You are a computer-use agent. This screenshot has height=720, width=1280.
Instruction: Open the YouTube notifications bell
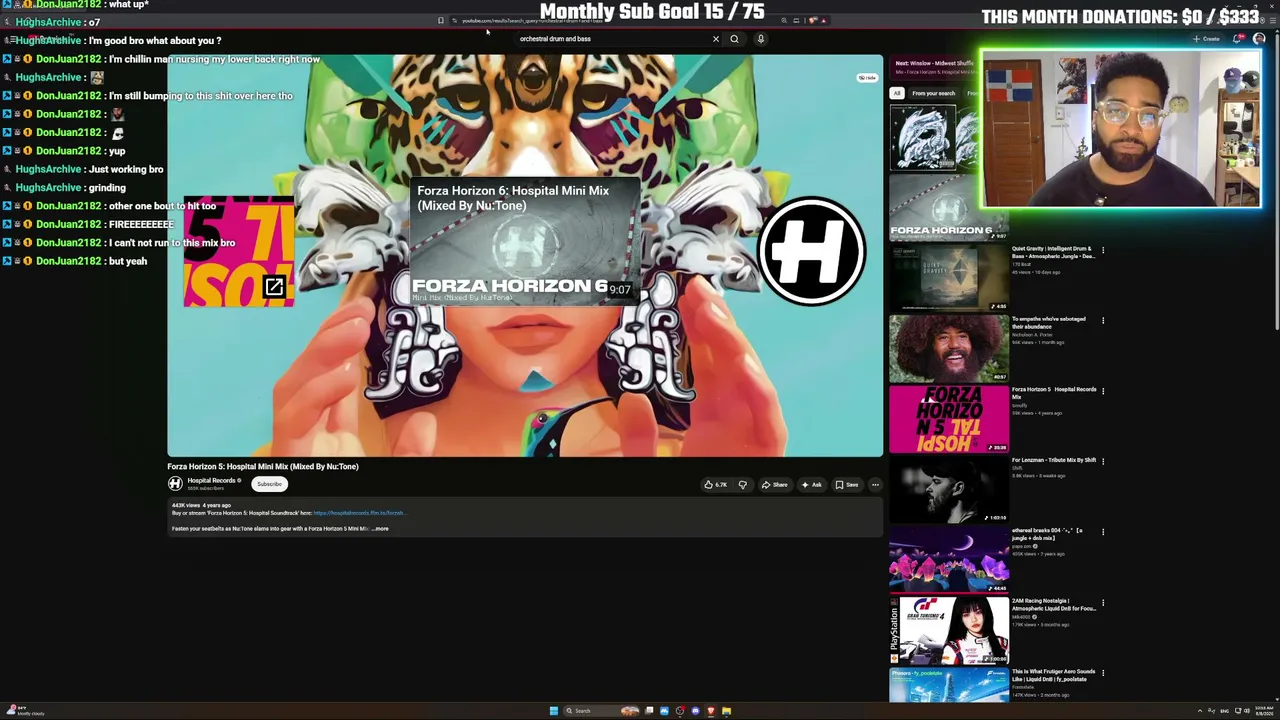(1238, 39)
